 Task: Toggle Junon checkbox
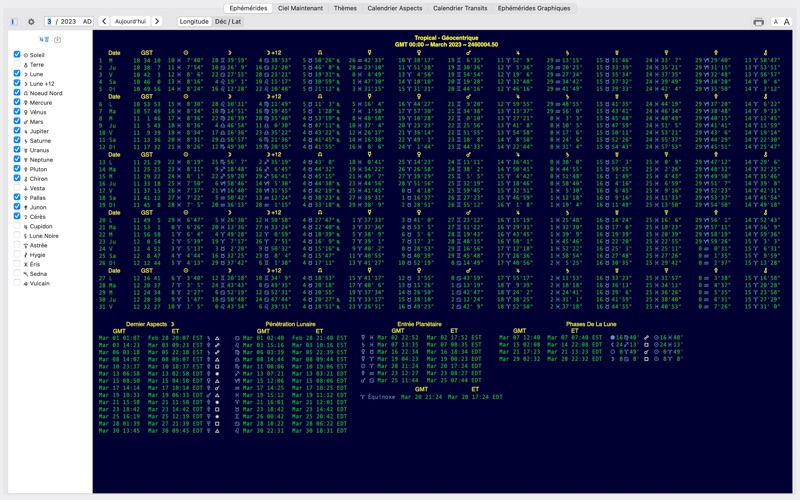point(17,207)
